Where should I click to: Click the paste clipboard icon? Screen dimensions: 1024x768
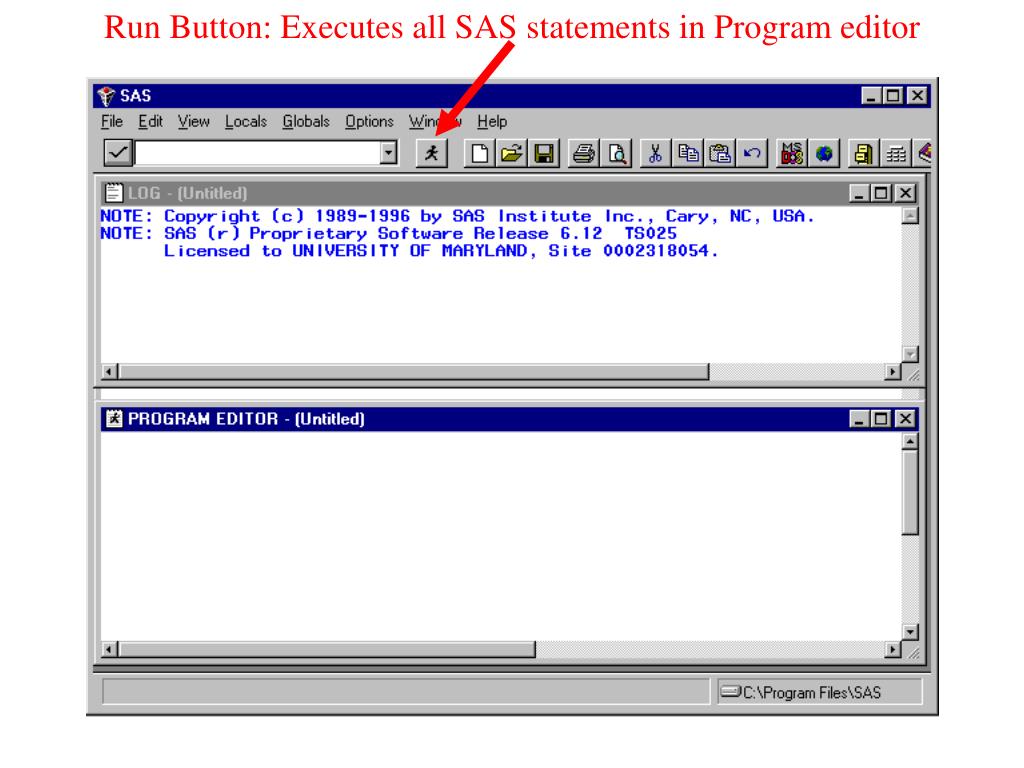(x=720, y=154)
